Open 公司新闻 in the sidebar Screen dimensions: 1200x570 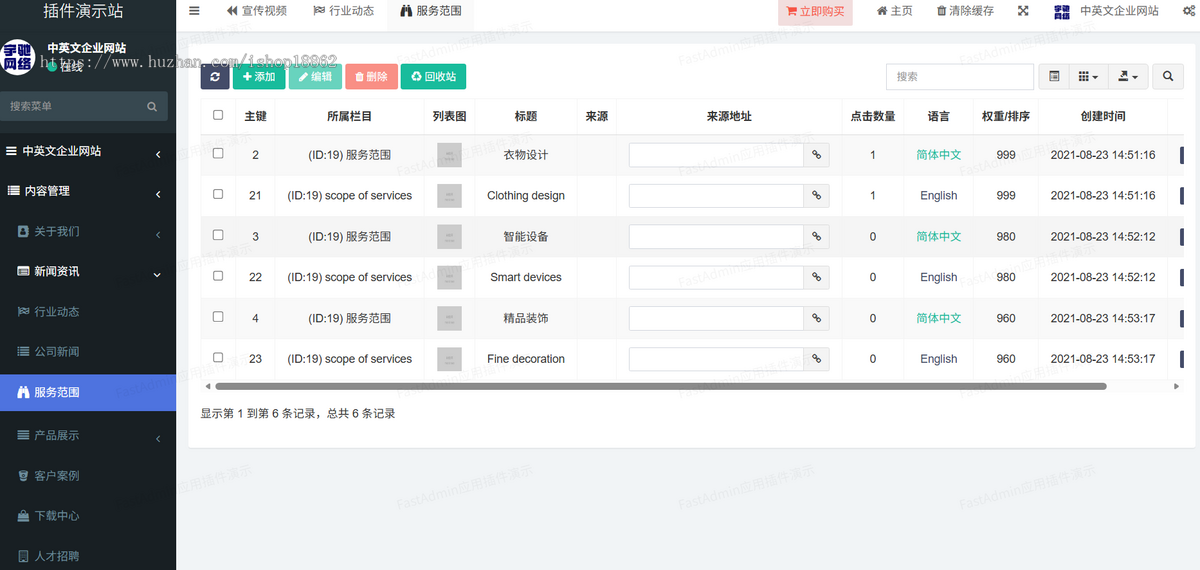point(88,352)
